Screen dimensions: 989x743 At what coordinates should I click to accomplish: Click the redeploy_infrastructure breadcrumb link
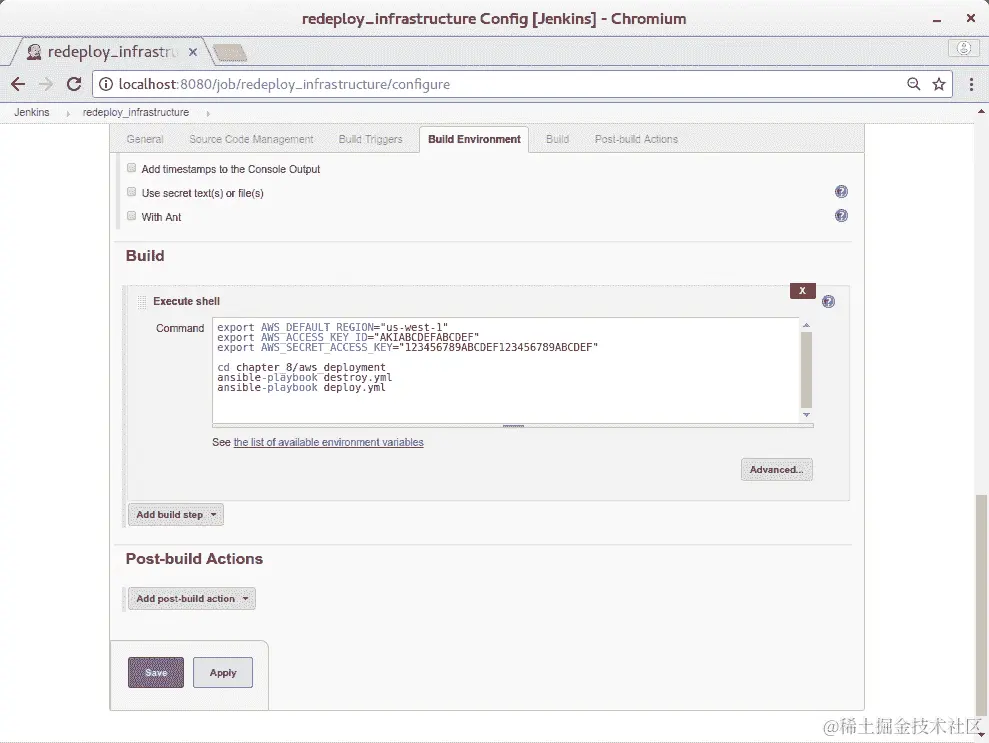point(136,112)
